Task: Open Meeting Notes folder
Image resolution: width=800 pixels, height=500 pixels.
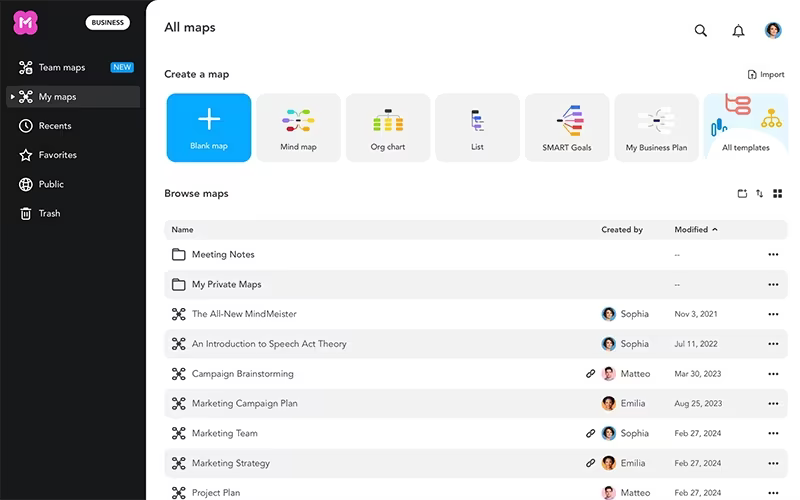Action: (223, 254)
